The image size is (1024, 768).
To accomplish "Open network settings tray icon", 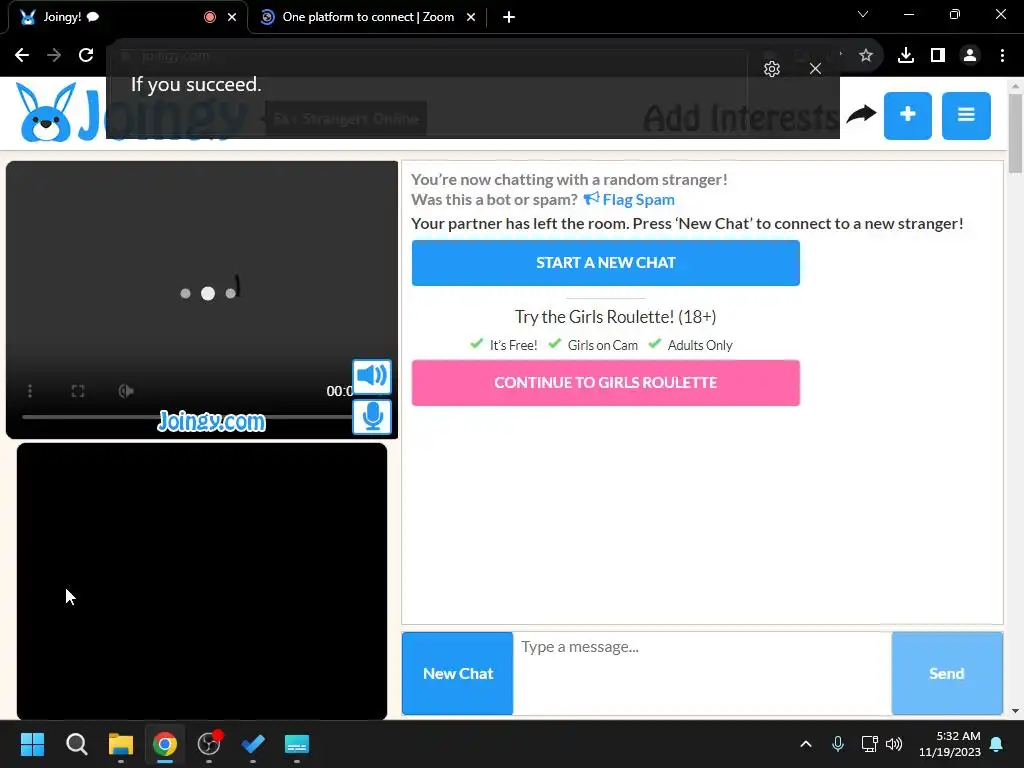I will (x=869, y=744).
